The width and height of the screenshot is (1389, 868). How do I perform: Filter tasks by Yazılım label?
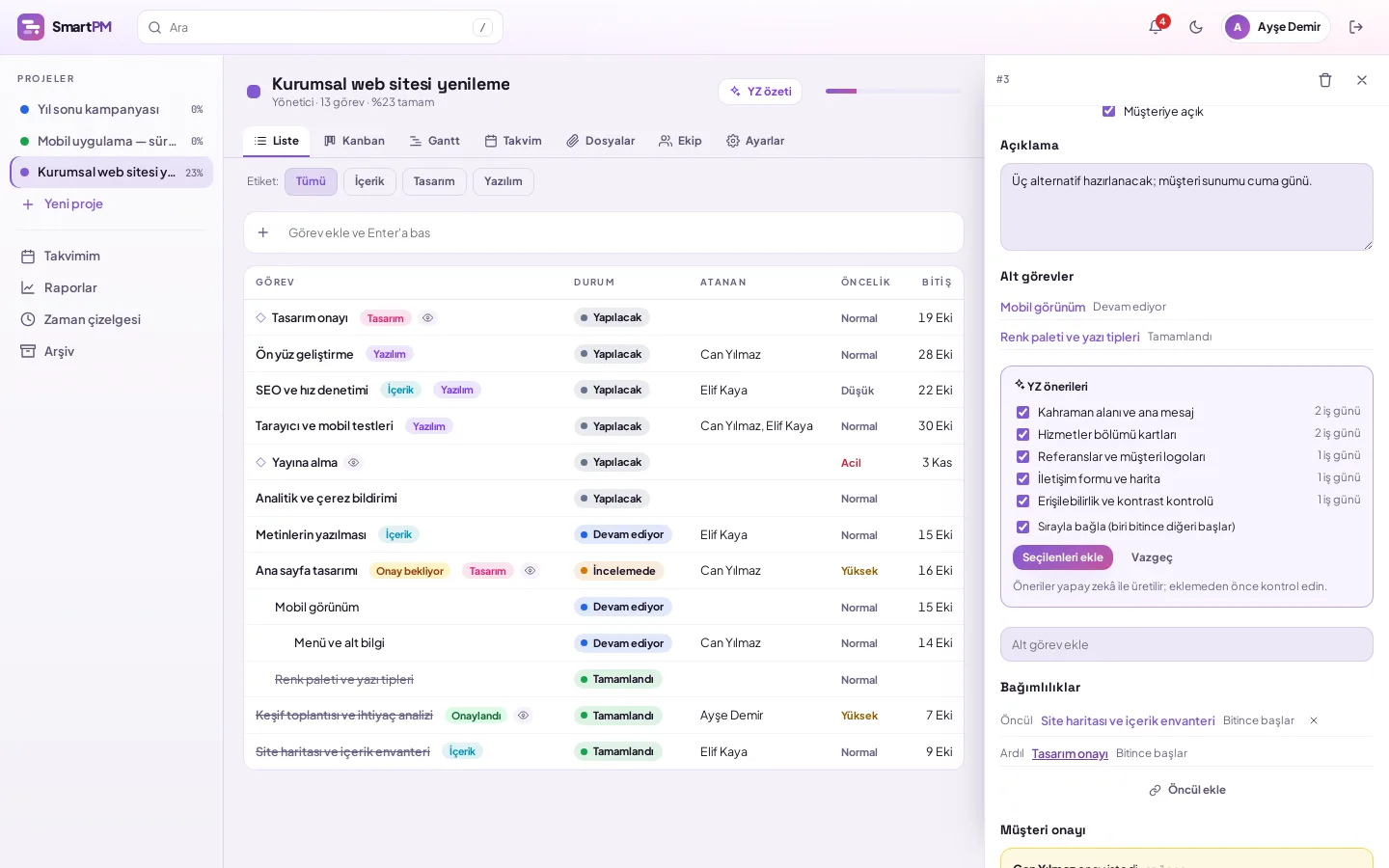coord(504,181)
